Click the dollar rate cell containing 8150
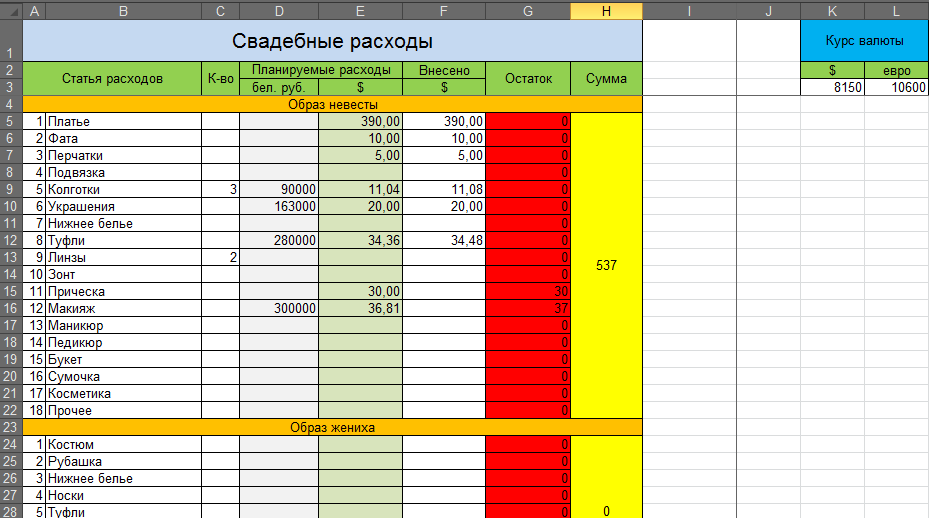The image size is (929, 518). 832,87
